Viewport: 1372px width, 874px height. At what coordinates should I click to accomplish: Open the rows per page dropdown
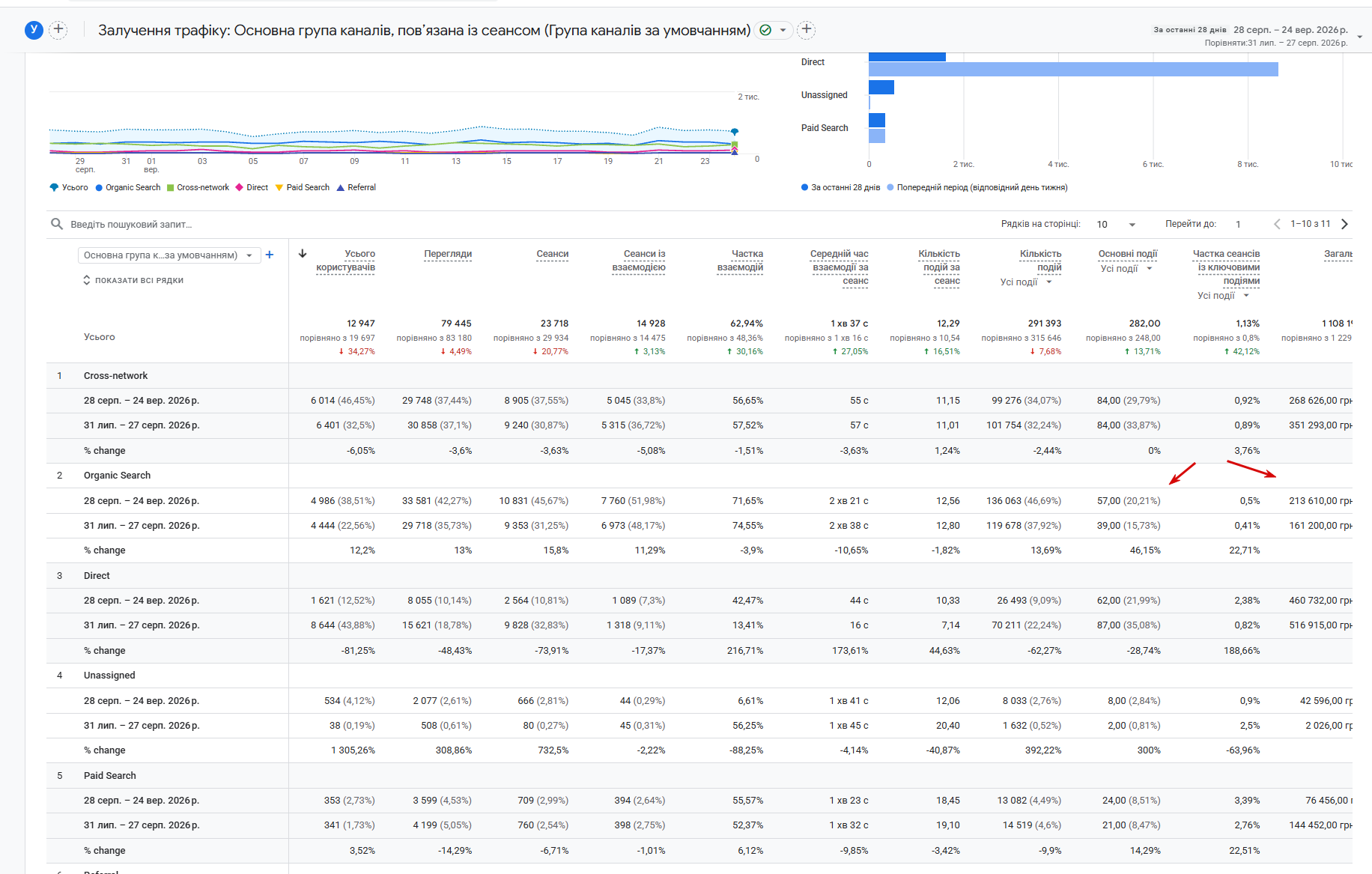[x=1117, y=224]
